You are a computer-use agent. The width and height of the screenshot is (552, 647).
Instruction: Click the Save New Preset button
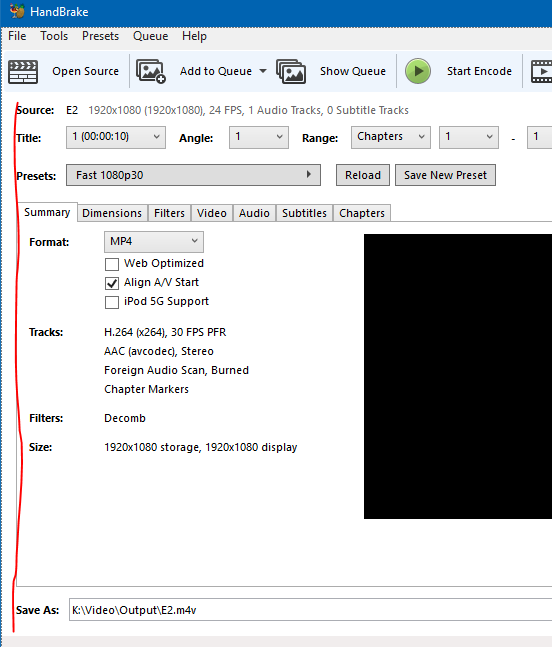[x=445, y=175]
